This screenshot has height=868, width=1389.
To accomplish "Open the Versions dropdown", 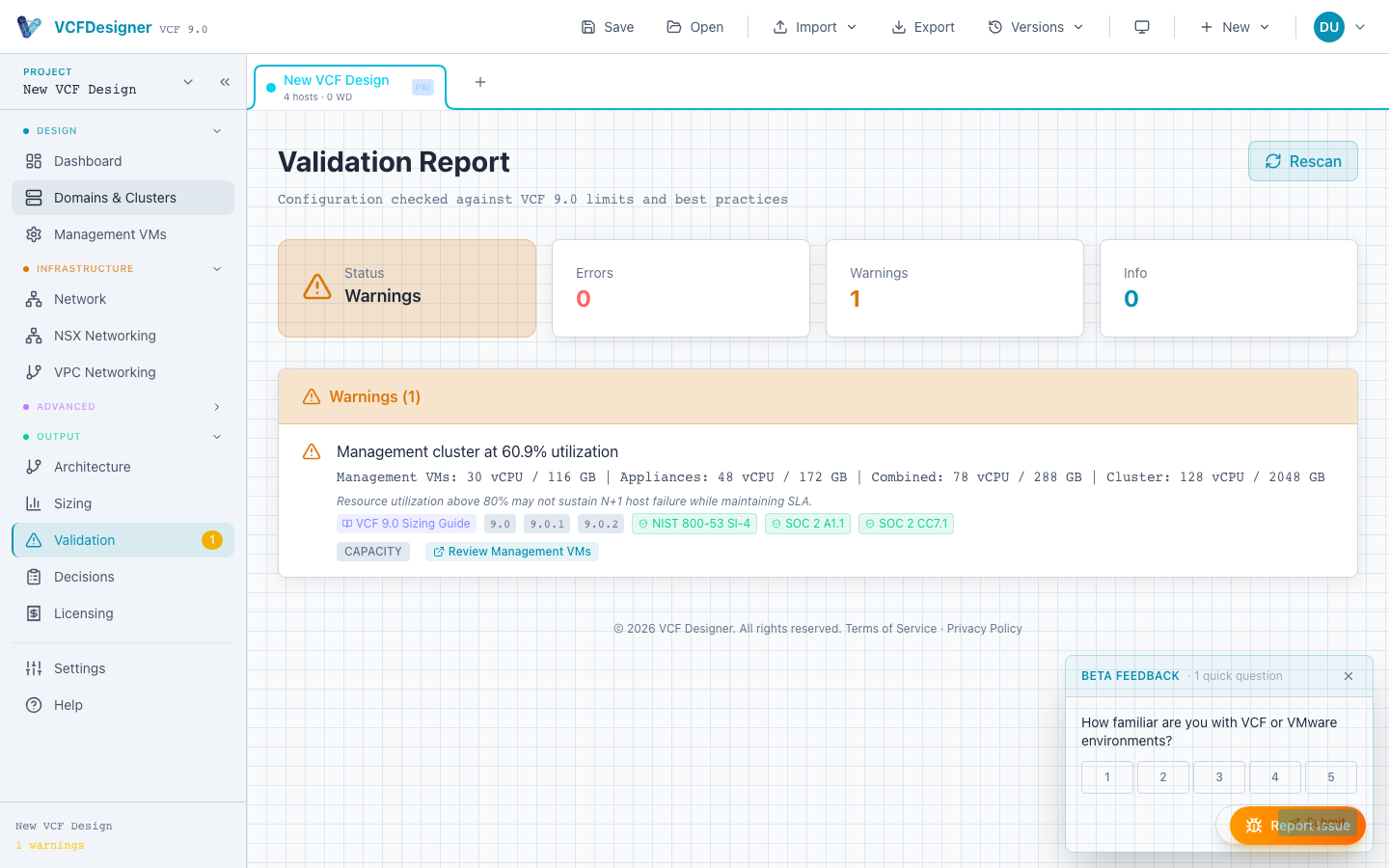I will tap(1036, 26).
